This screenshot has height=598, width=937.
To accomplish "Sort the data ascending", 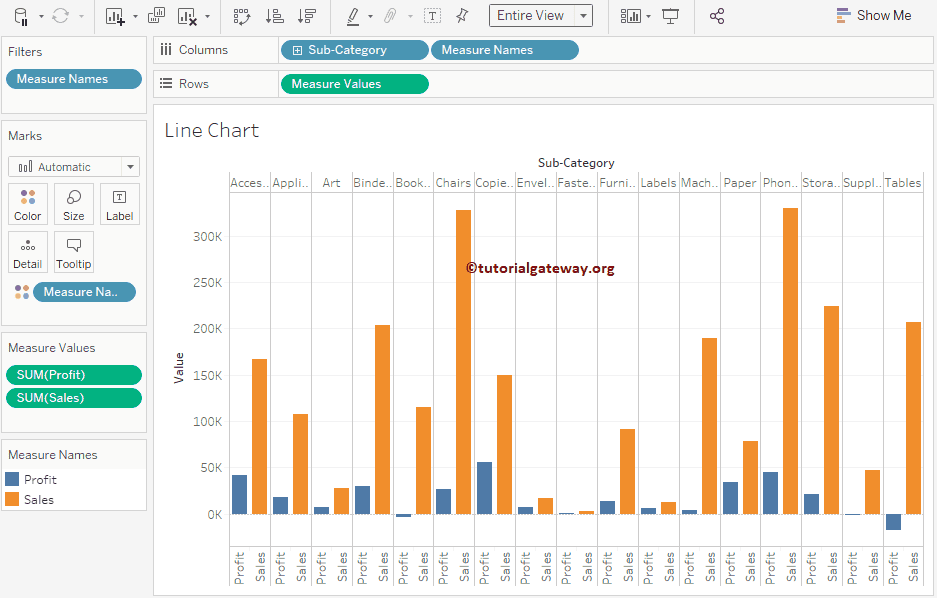I will (x=274, y=15).
